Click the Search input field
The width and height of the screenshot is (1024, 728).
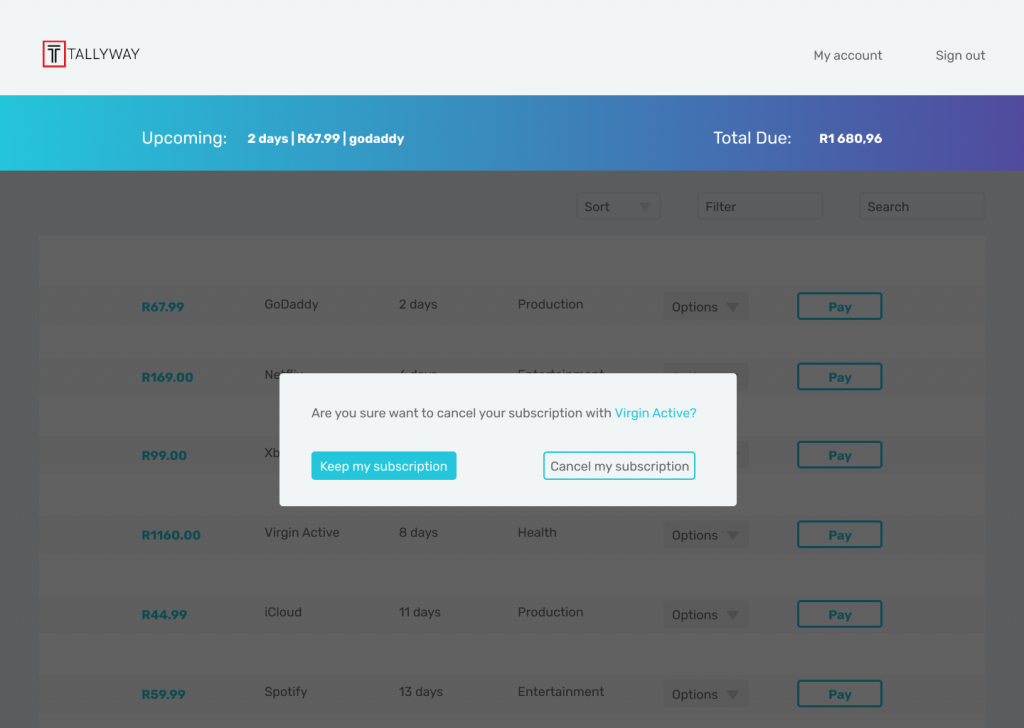[921, 207]
